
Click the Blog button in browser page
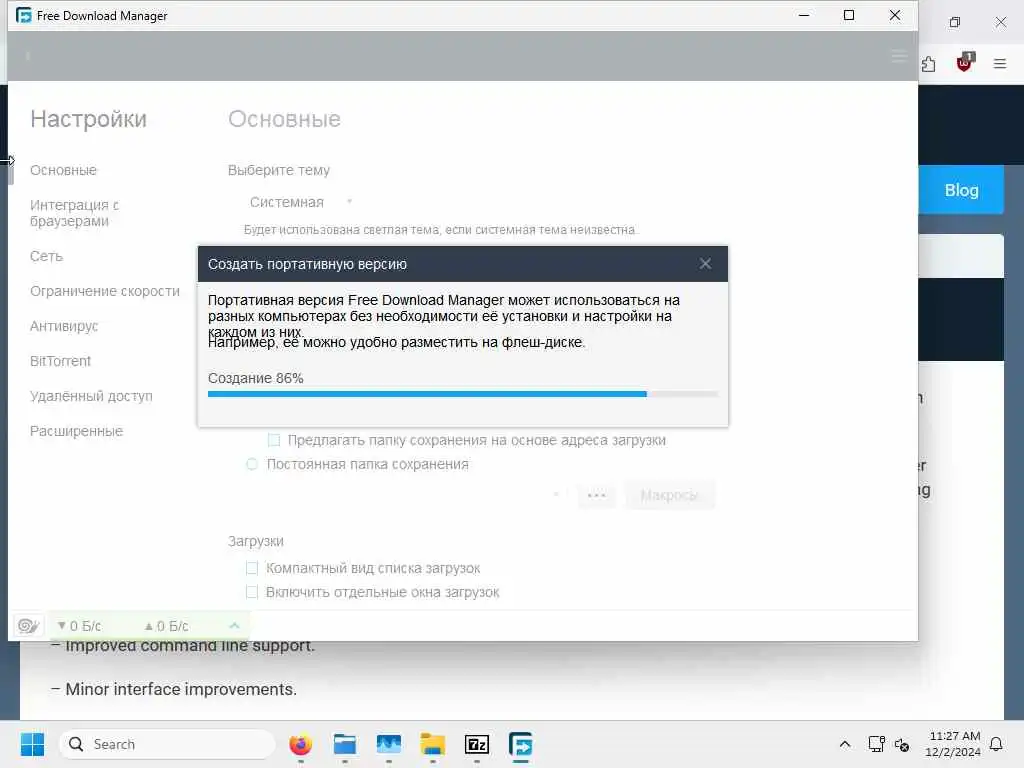tap(961, 190)
